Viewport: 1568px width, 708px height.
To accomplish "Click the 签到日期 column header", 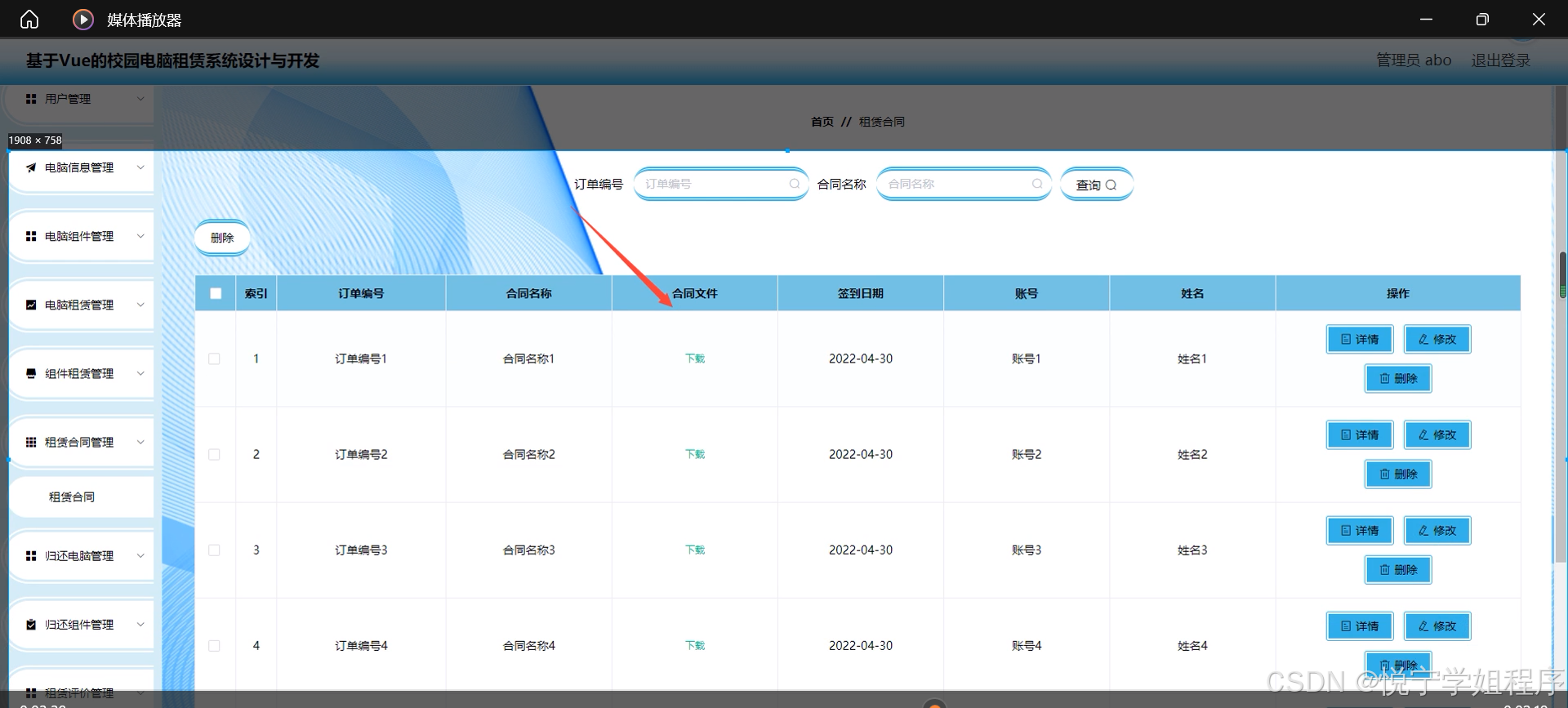I will [861, 293].
